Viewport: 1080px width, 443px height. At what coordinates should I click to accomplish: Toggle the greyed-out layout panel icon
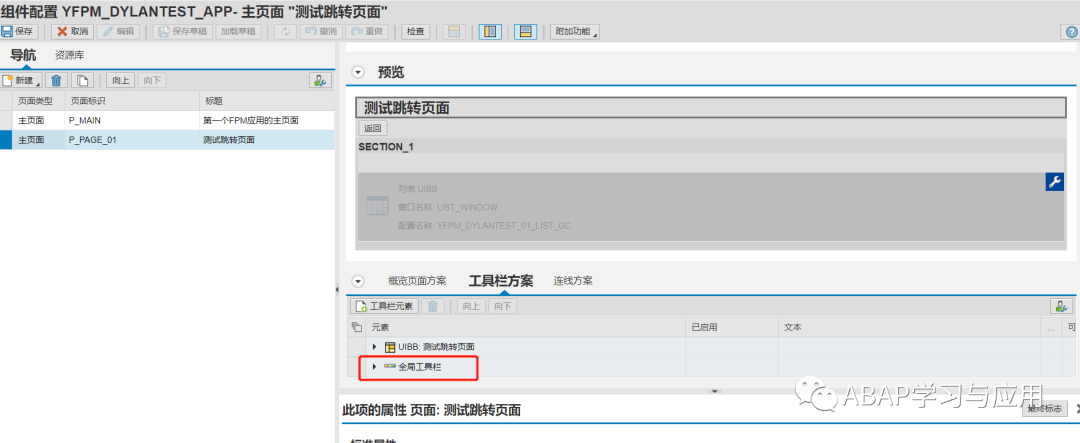pos(454,32)
